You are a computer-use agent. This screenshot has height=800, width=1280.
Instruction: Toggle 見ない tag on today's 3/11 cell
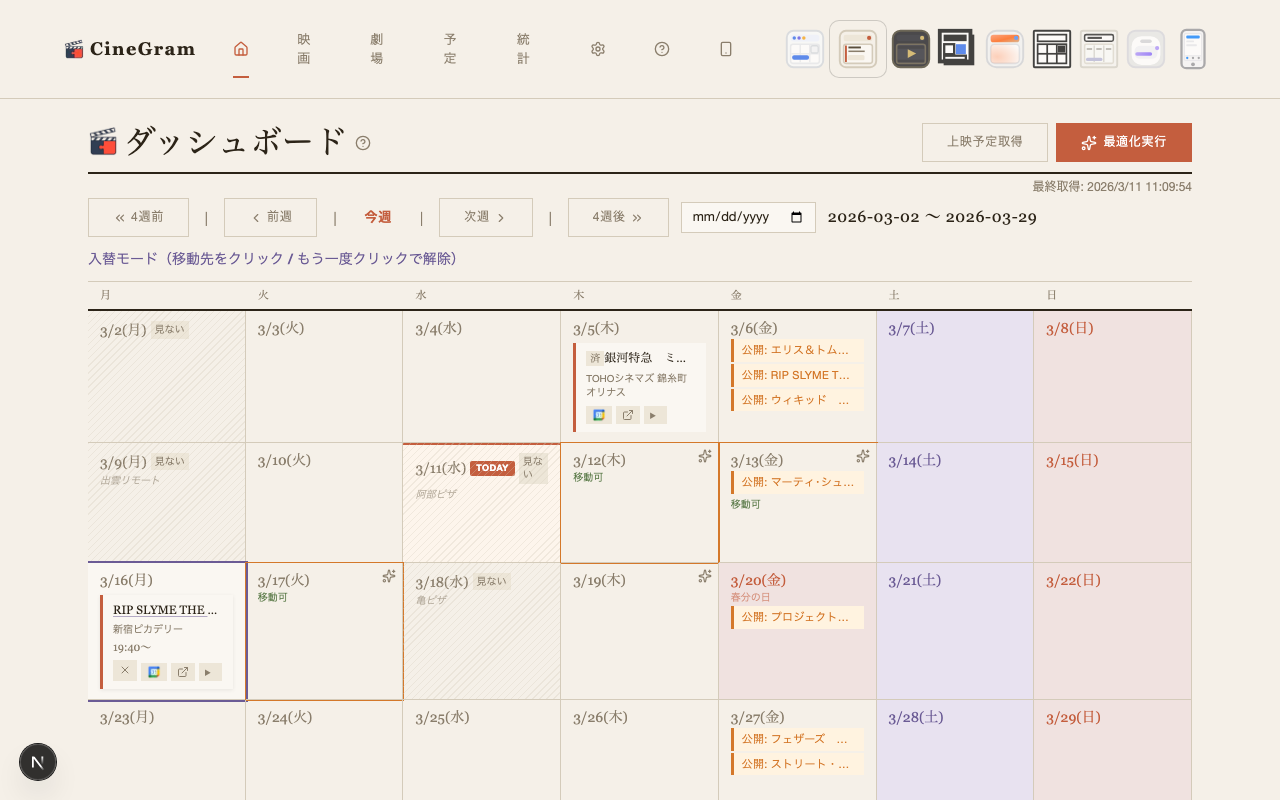click(533, 468)
